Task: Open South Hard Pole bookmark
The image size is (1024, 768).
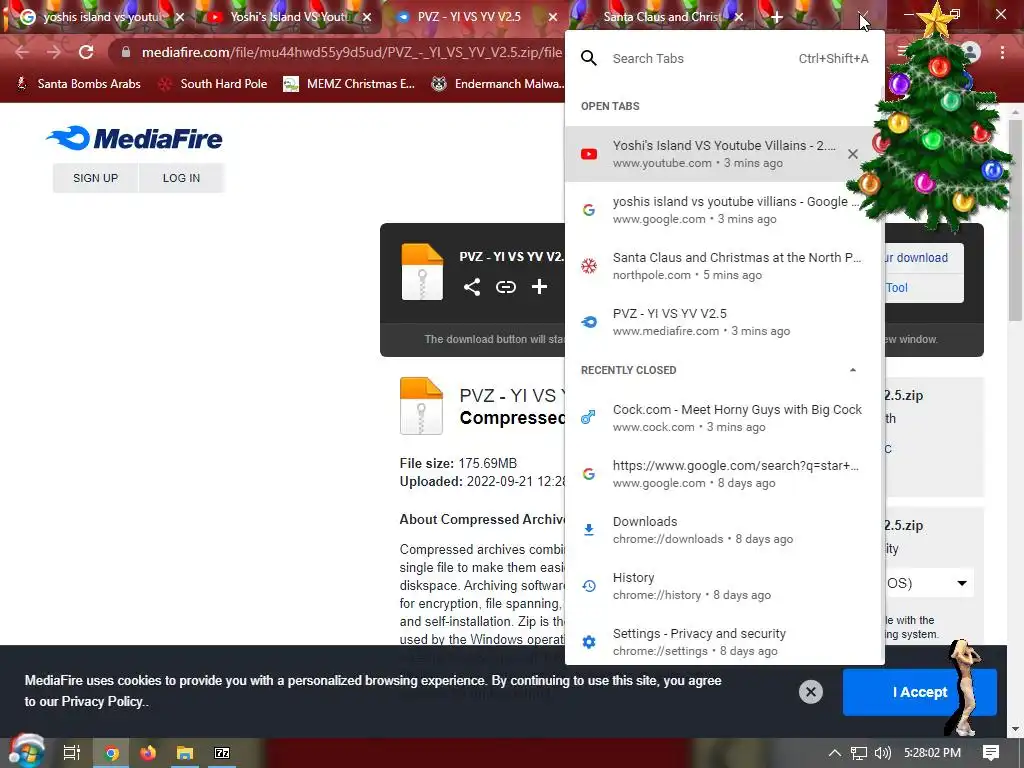Action: pos(214,84)
